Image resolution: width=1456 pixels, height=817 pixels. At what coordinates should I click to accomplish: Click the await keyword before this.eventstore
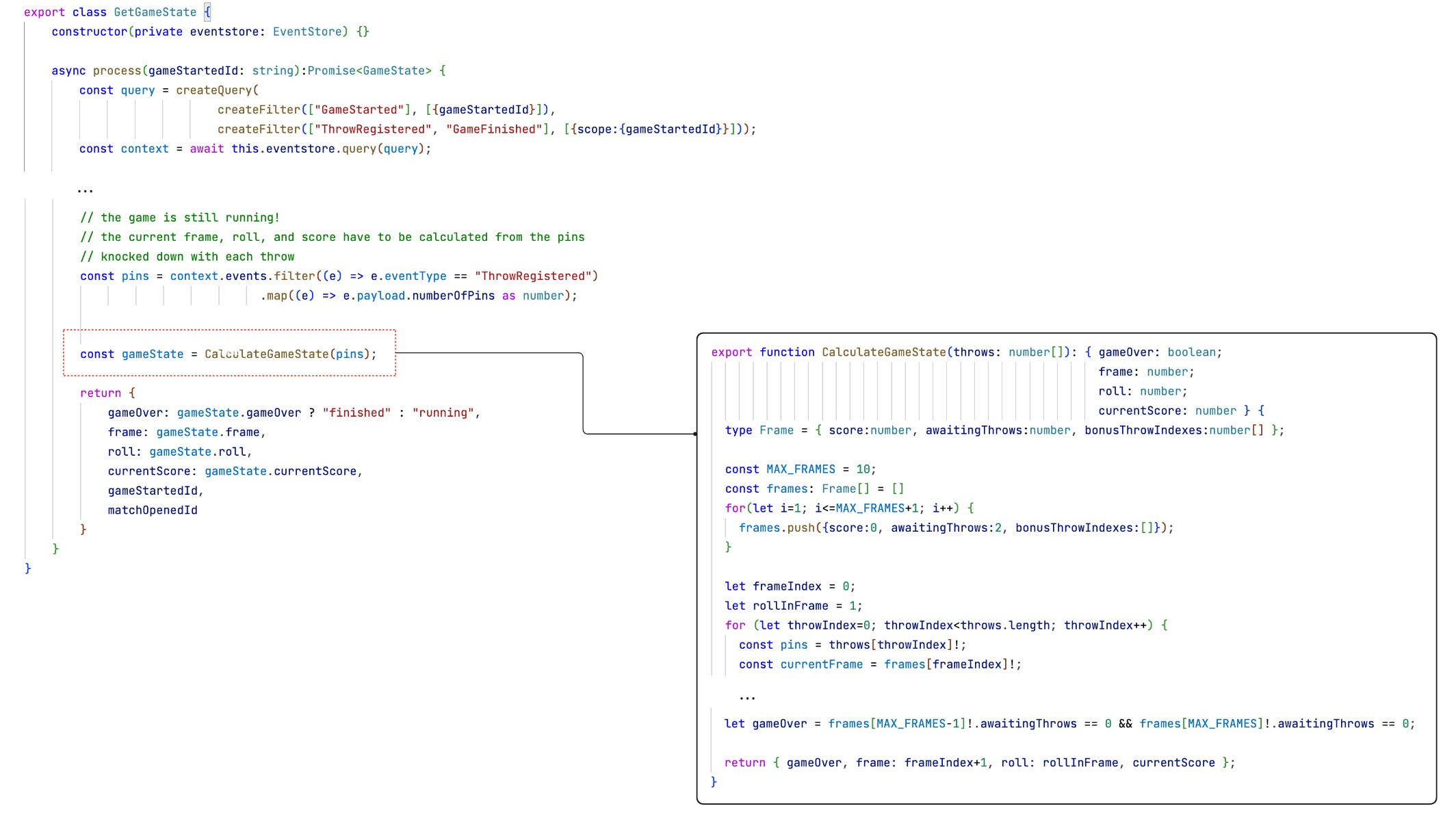tap(207, 148)
